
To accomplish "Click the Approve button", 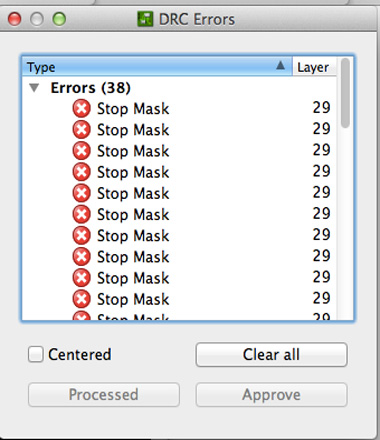I will [271, 395].
